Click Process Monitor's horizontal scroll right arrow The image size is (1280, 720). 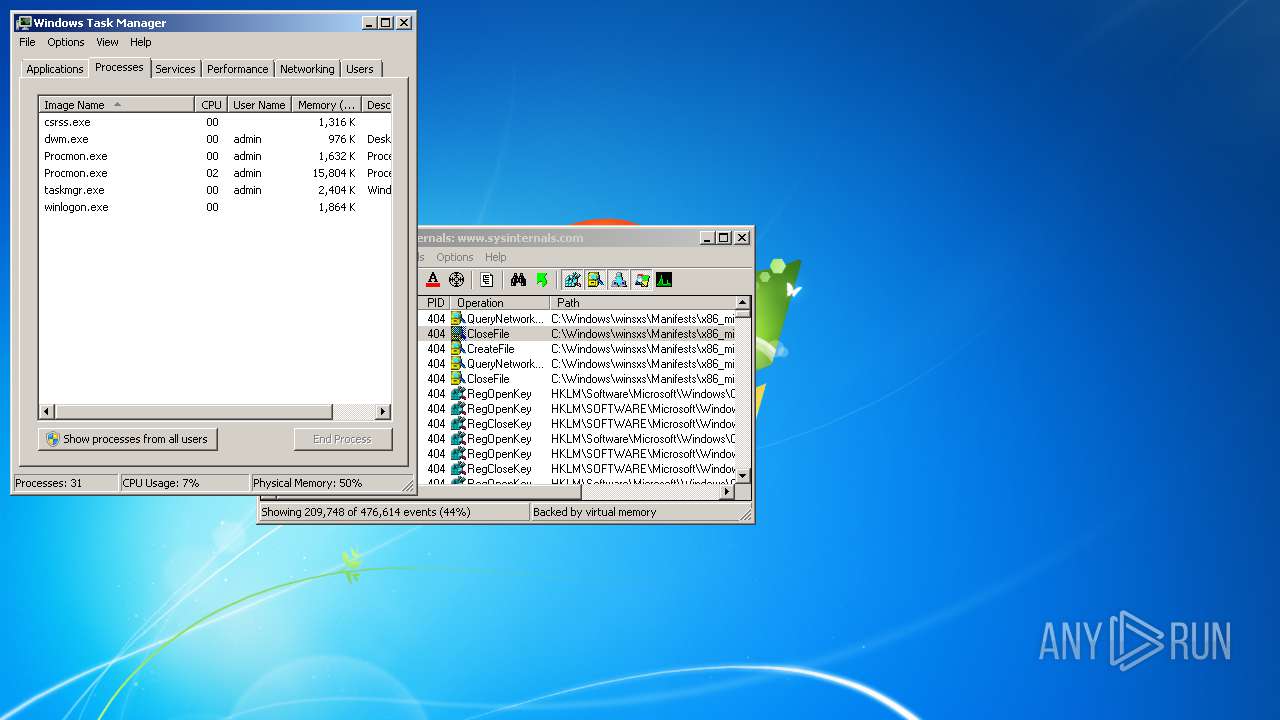coord(727,492)
